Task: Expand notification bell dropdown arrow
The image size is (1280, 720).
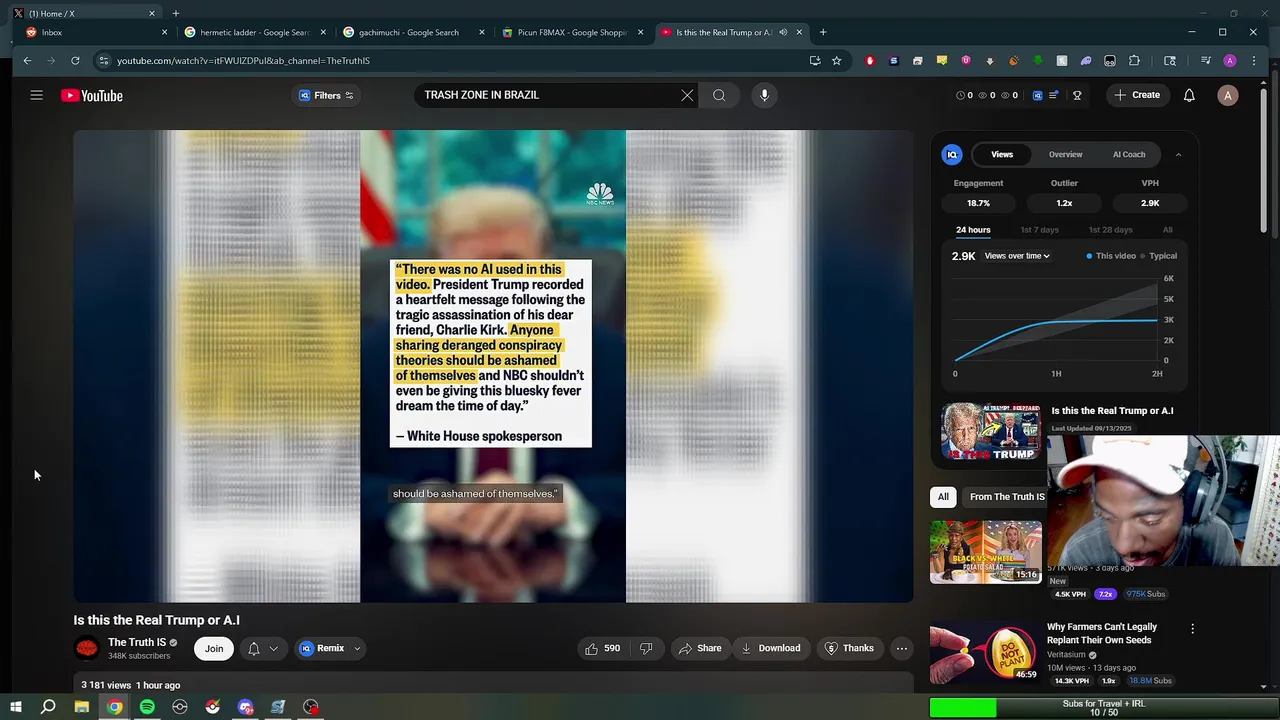Action: 273,648
